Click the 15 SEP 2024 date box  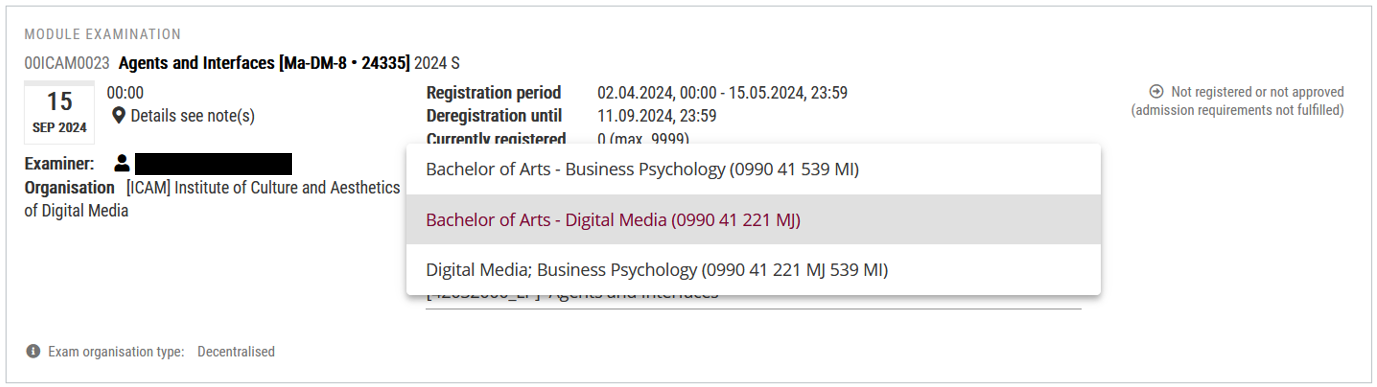click(59, 112)
